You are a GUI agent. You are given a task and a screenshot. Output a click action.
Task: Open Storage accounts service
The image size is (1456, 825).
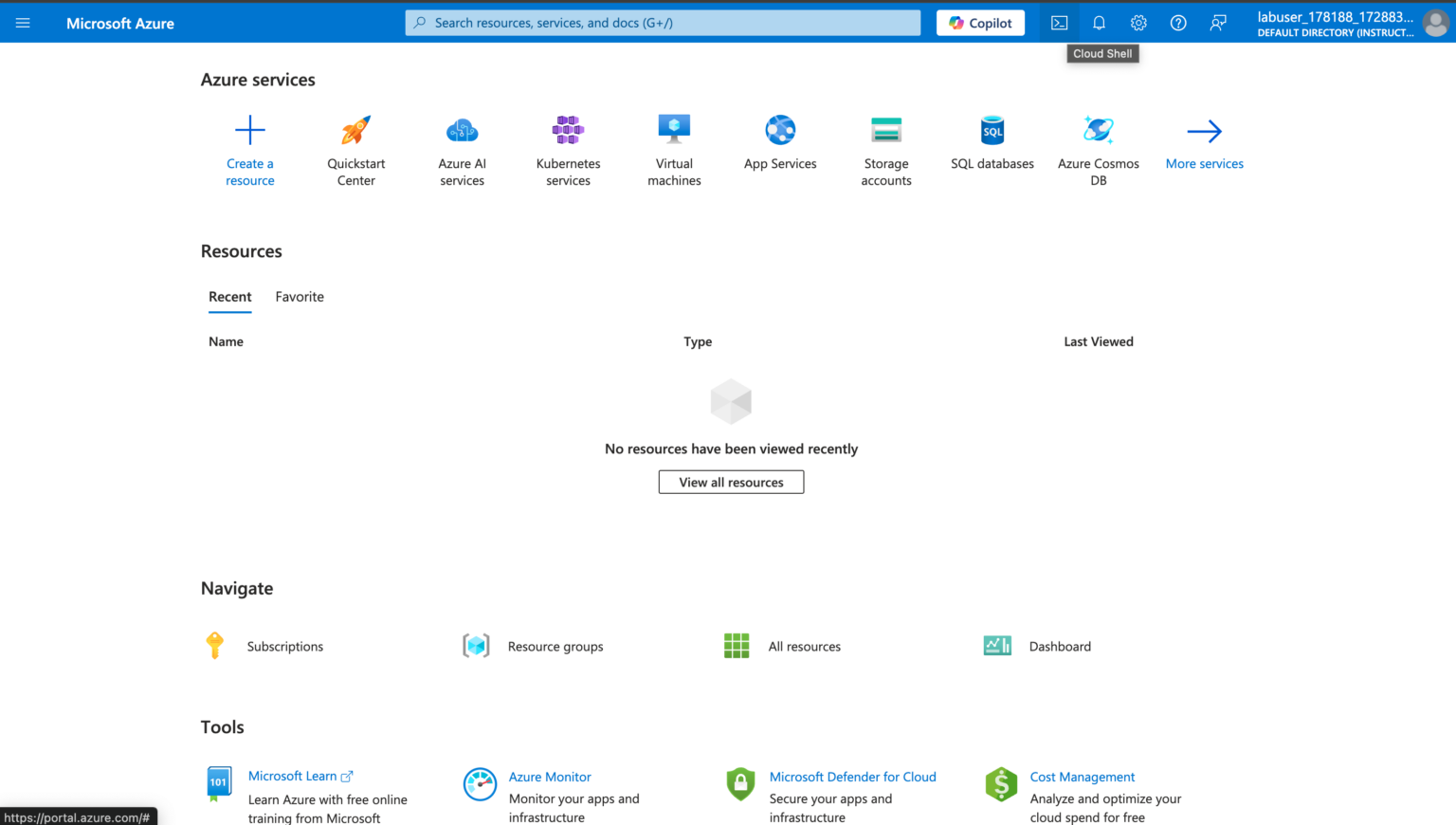[886, 147]
